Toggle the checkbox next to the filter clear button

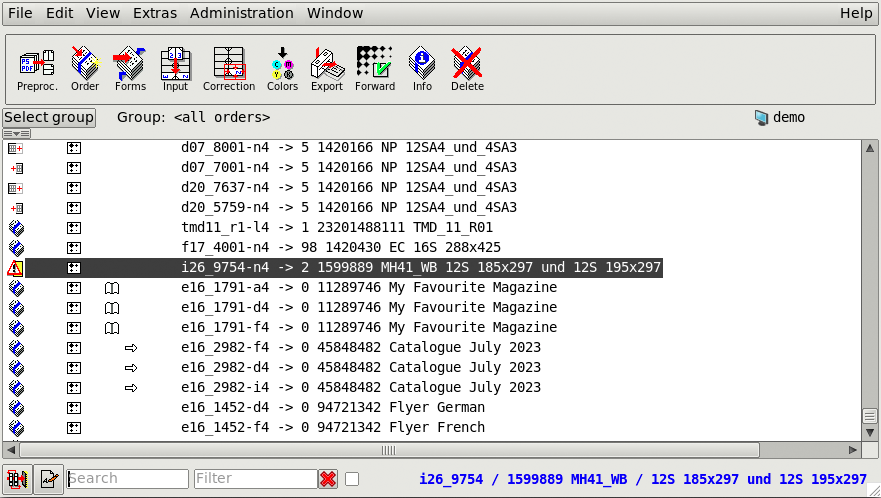click(x=352, y=479)
